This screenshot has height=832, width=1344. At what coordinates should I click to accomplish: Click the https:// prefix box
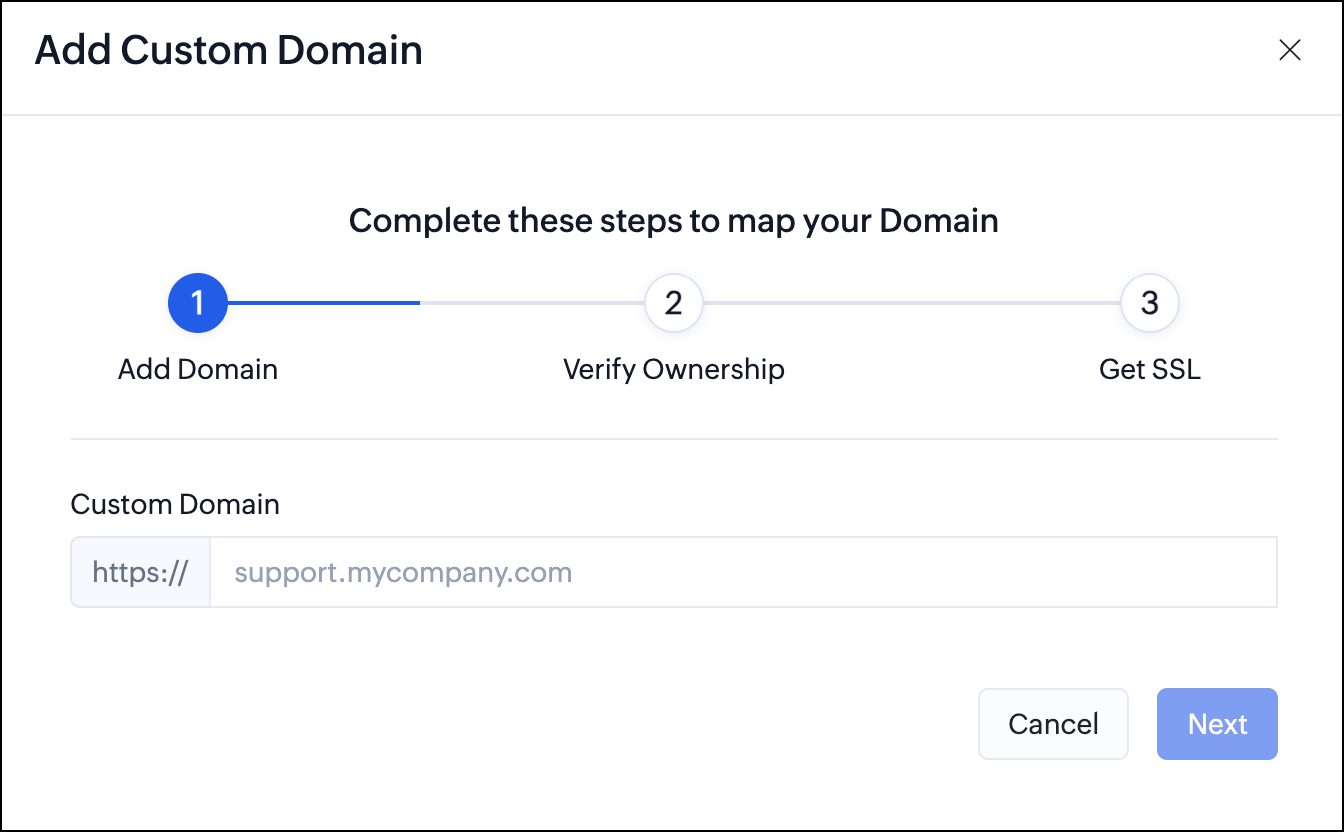[x=140, y=573]
